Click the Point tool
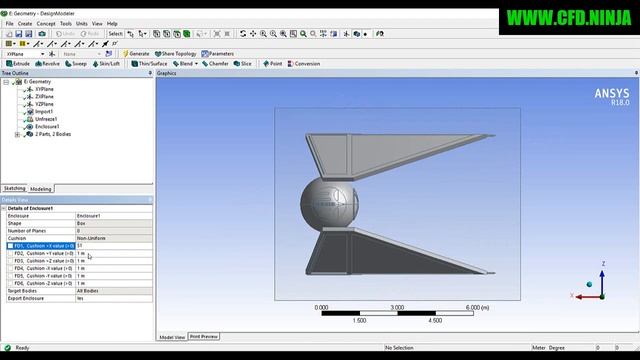Viewport: 640px width, 360px height. [273, 64]
